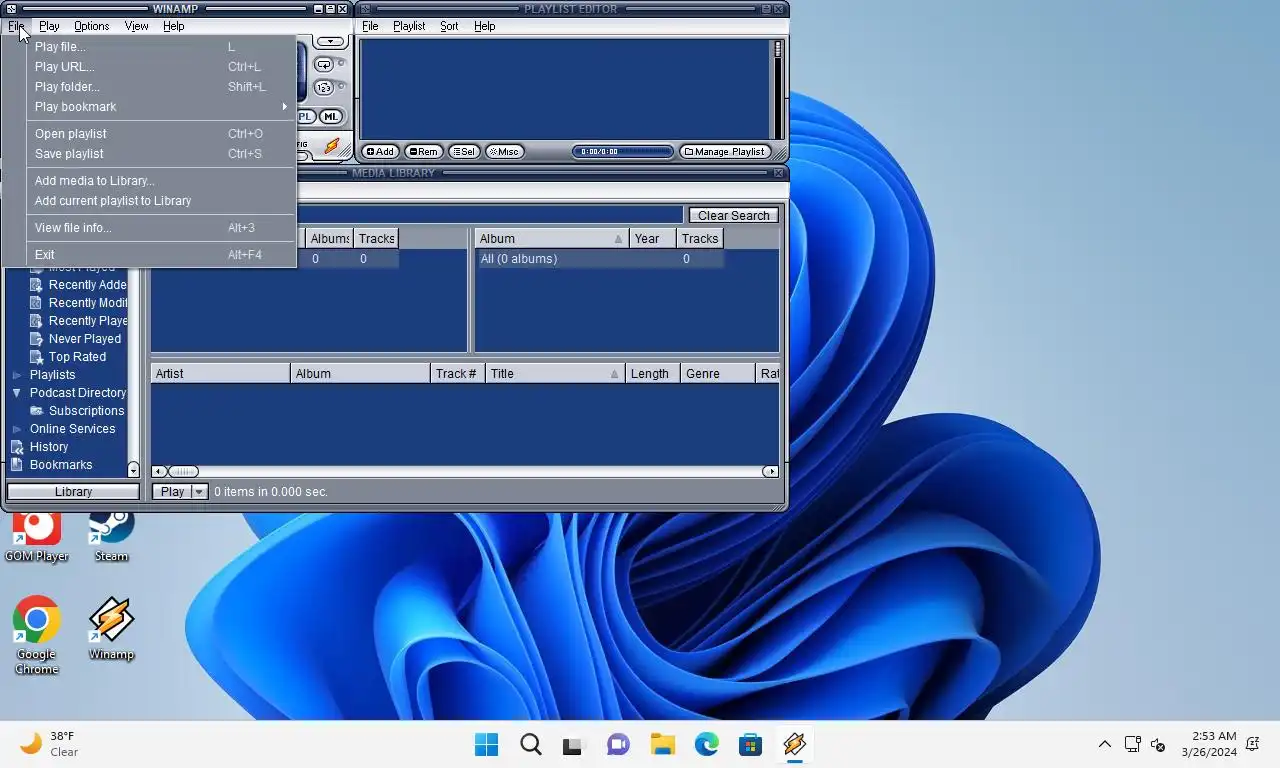Toggle the ML media library button

coord(330,117)
